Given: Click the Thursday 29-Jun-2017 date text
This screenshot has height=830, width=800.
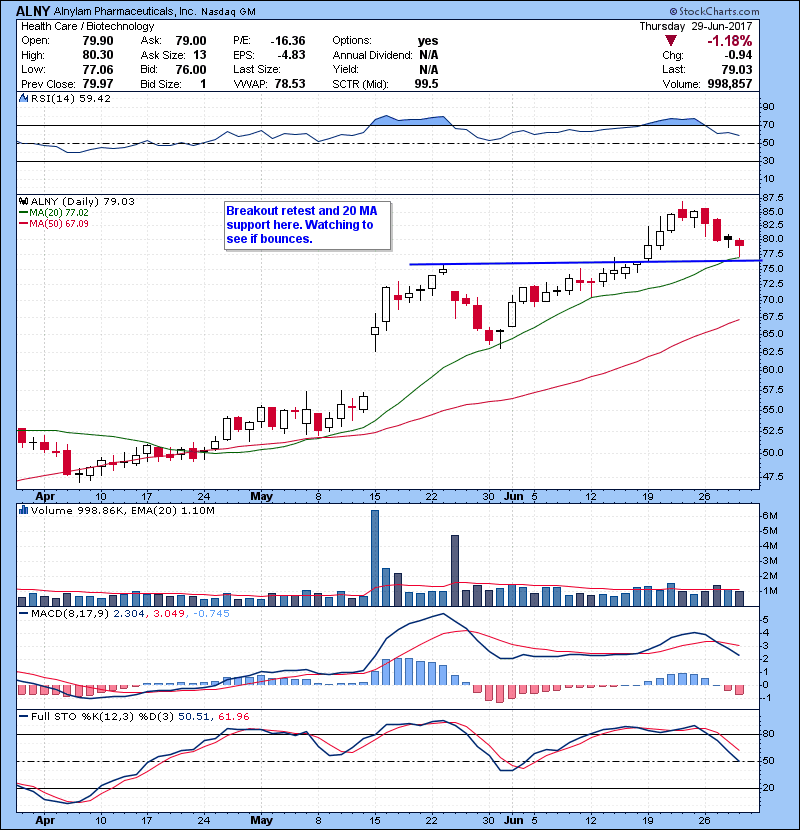Looking at the screenshot, I should [x=695, y=26].
